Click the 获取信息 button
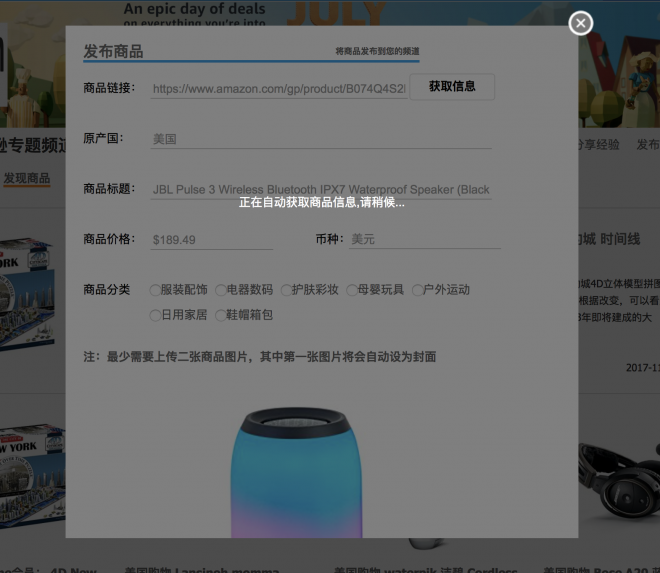Image resolution: width=660 pixels, height=573 pixels. pos(452,87)
